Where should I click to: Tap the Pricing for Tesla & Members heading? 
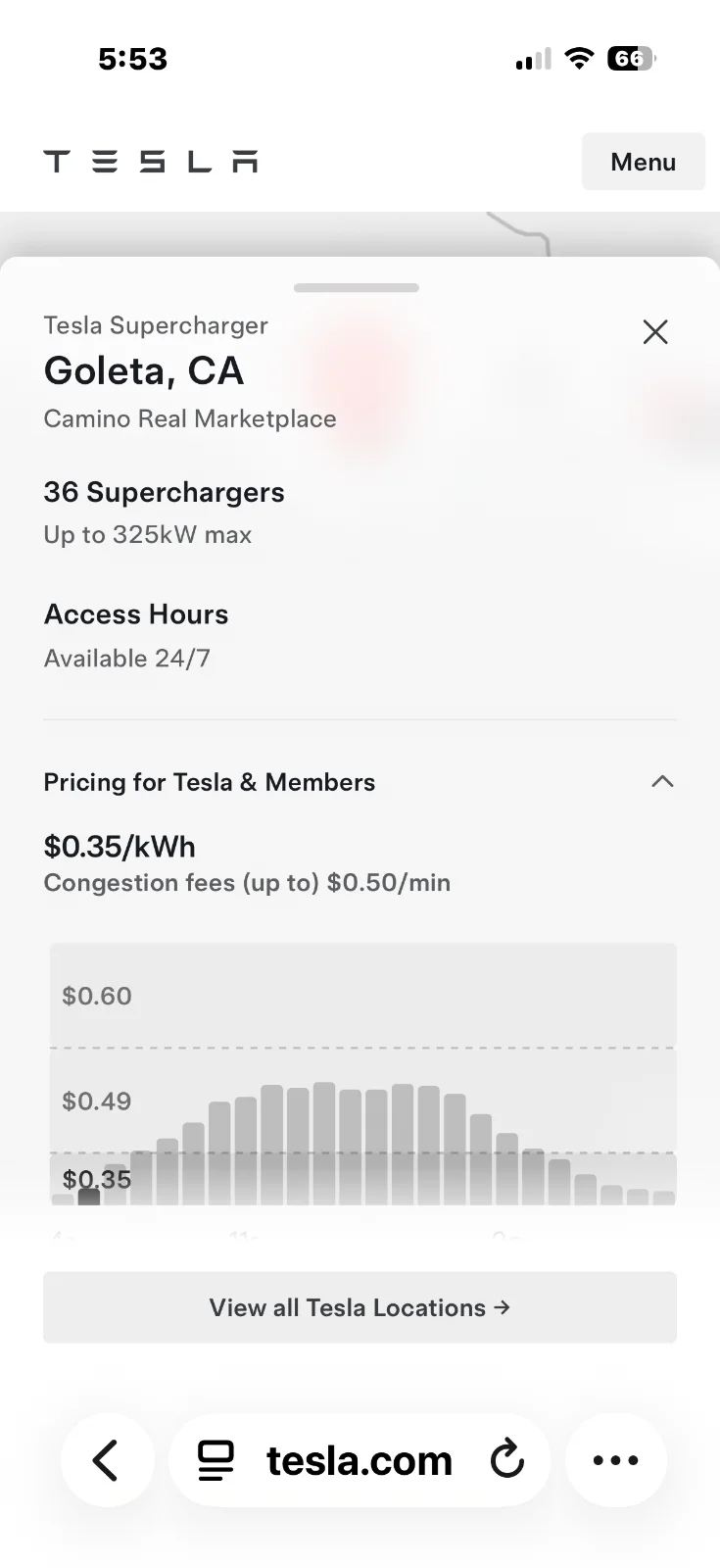[210, 782]
